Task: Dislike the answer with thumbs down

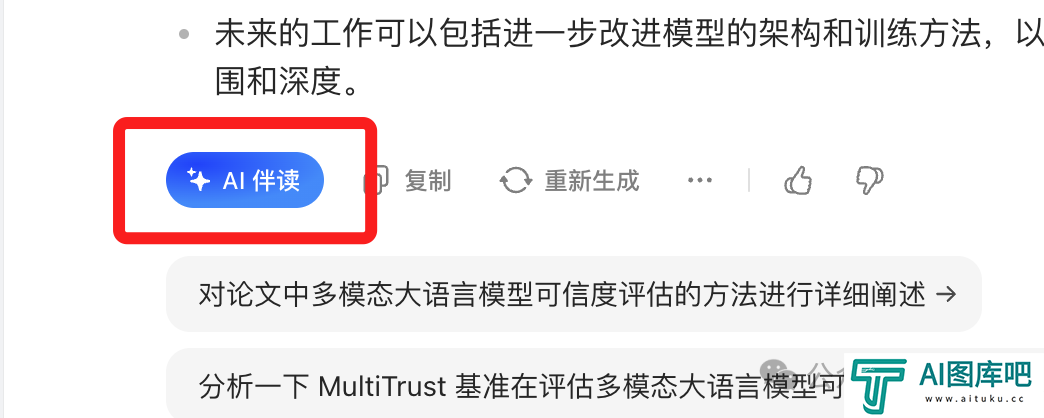Action: click(x=869, y=180)
